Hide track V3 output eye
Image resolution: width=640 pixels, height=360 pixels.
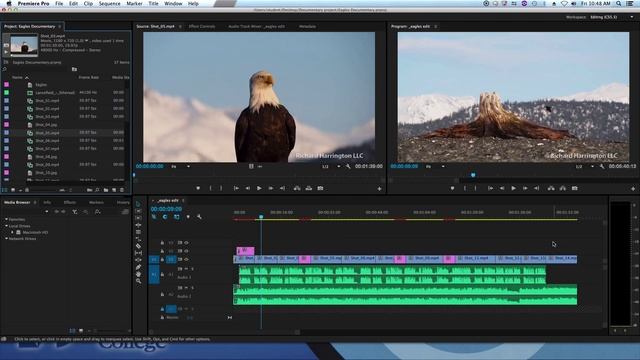pos(187,242)
